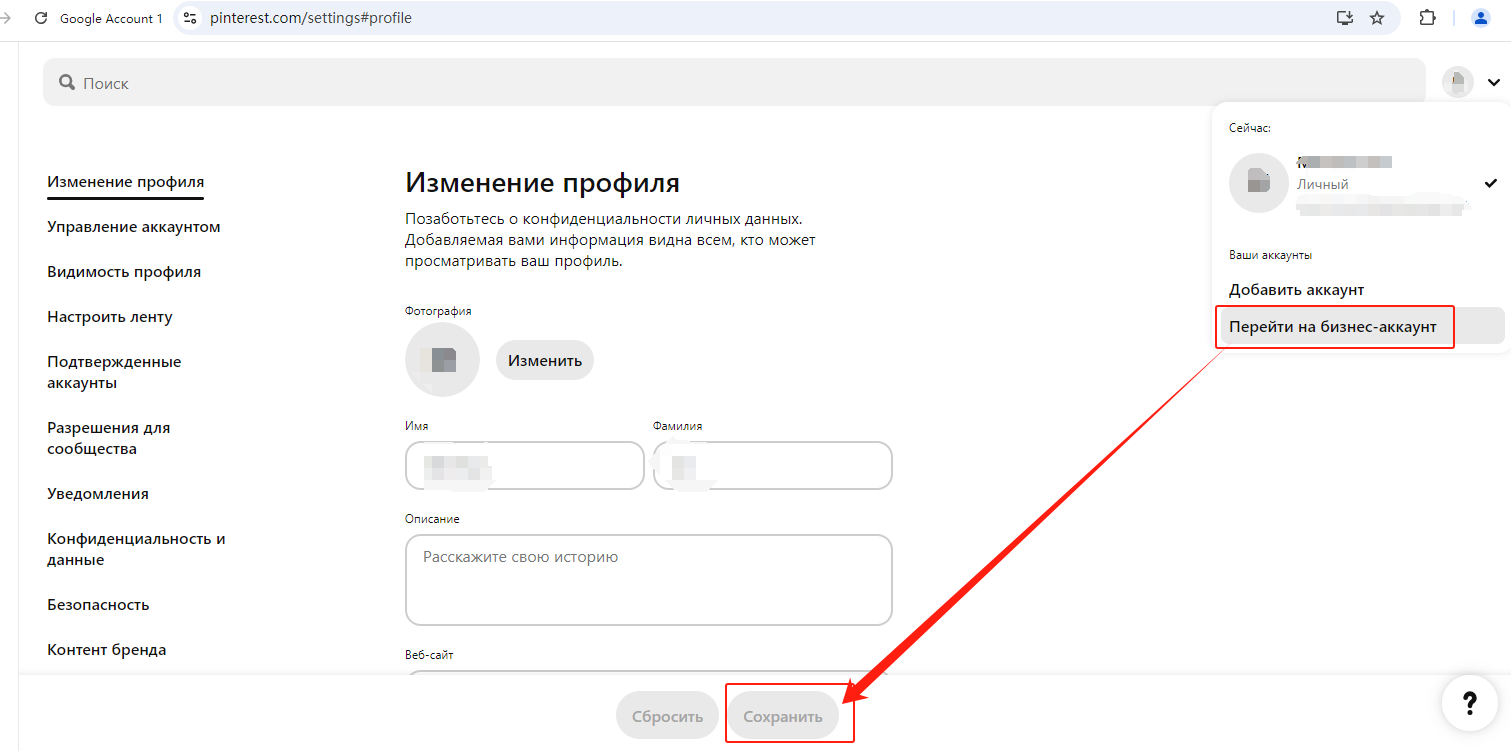Click the Изменить photo button
Viewport: 1511px width, 751px height.
(545, 360)
